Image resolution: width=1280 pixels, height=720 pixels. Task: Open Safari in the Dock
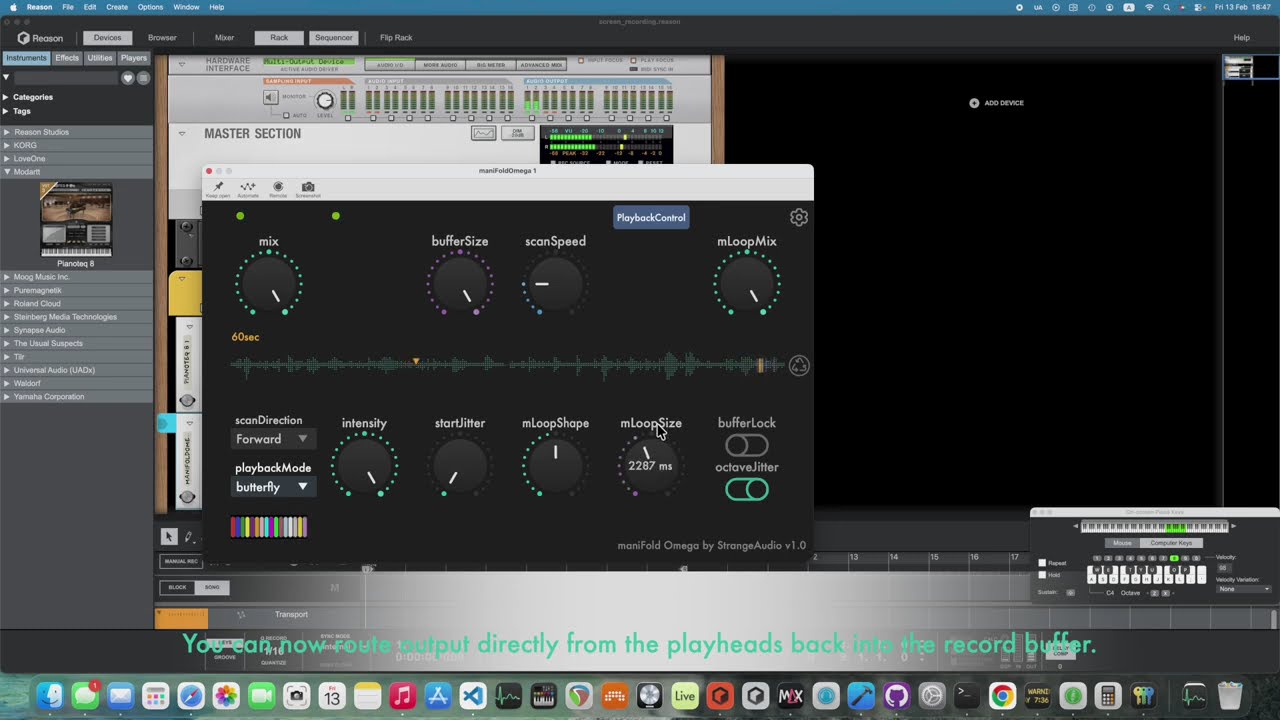click(x=190, y=696)
